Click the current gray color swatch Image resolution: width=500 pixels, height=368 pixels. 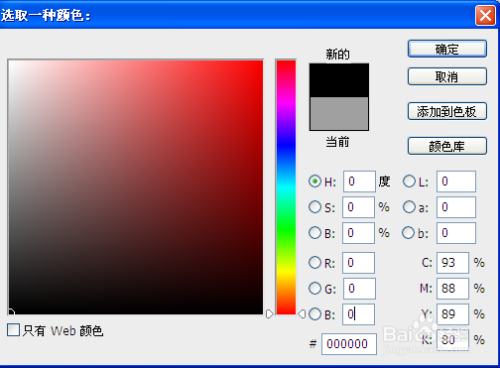339,114
